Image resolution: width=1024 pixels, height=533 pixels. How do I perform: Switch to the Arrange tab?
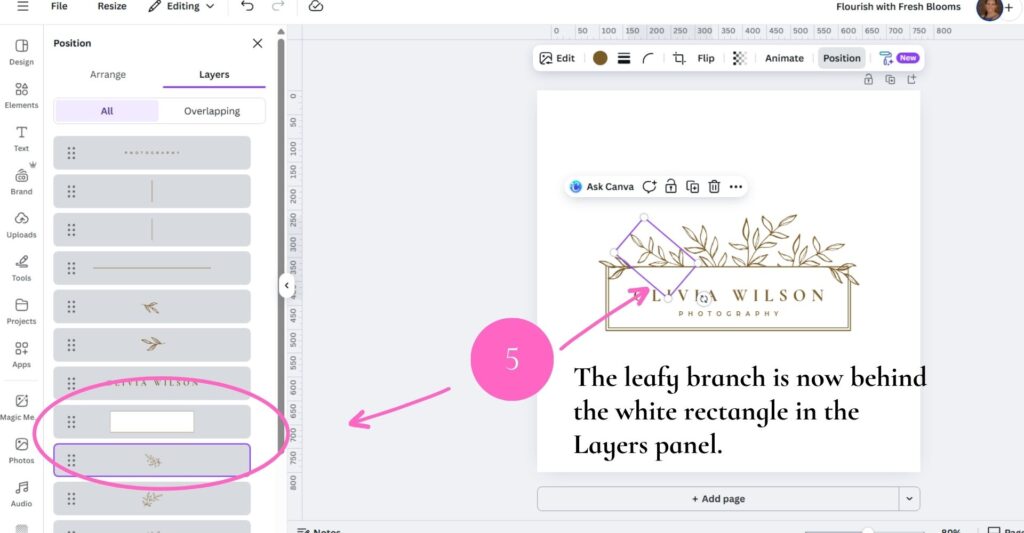(x=108, y=75)
